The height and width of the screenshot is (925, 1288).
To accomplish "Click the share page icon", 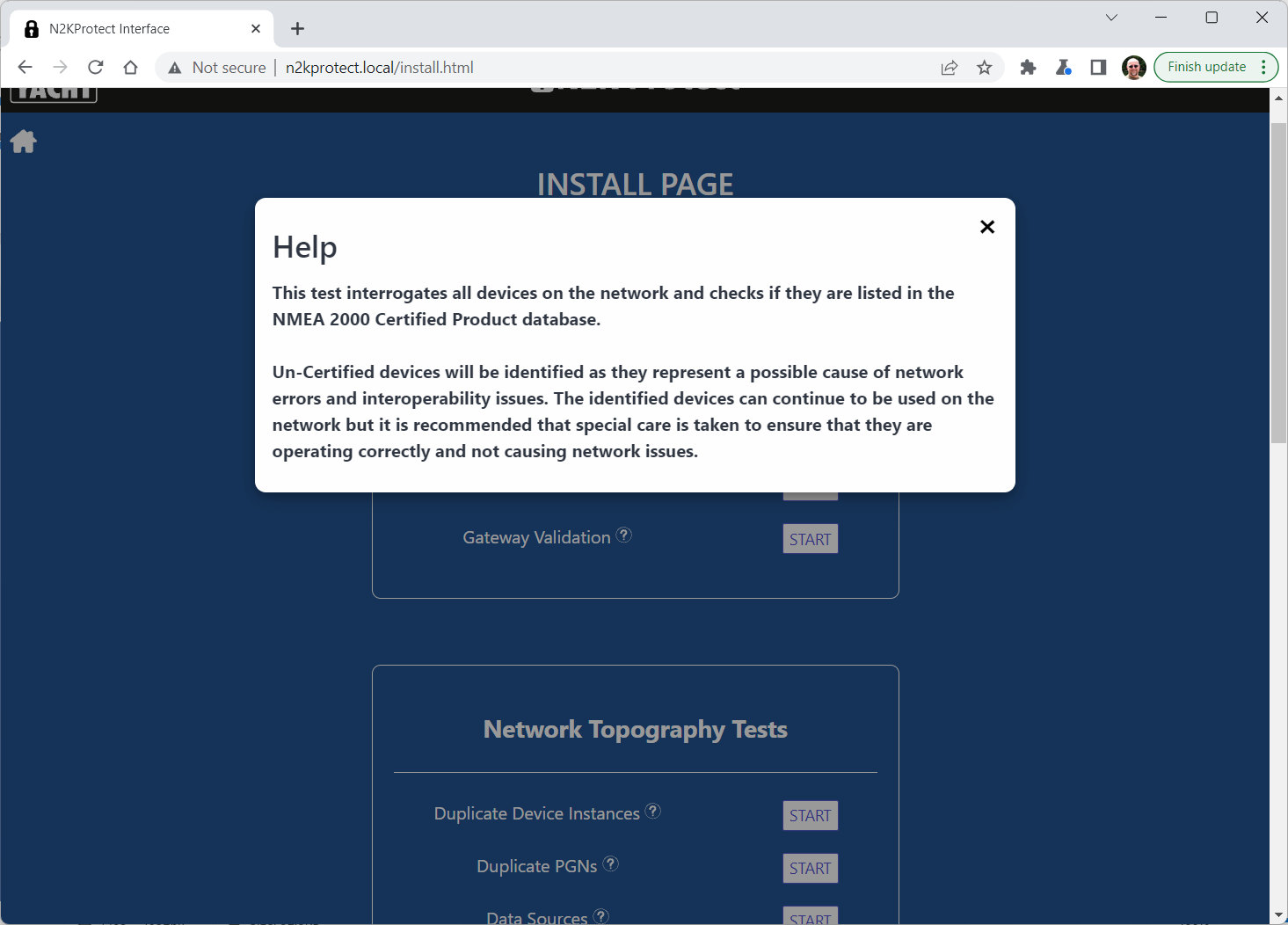I will pyautogui.click(x=949, y=68).
